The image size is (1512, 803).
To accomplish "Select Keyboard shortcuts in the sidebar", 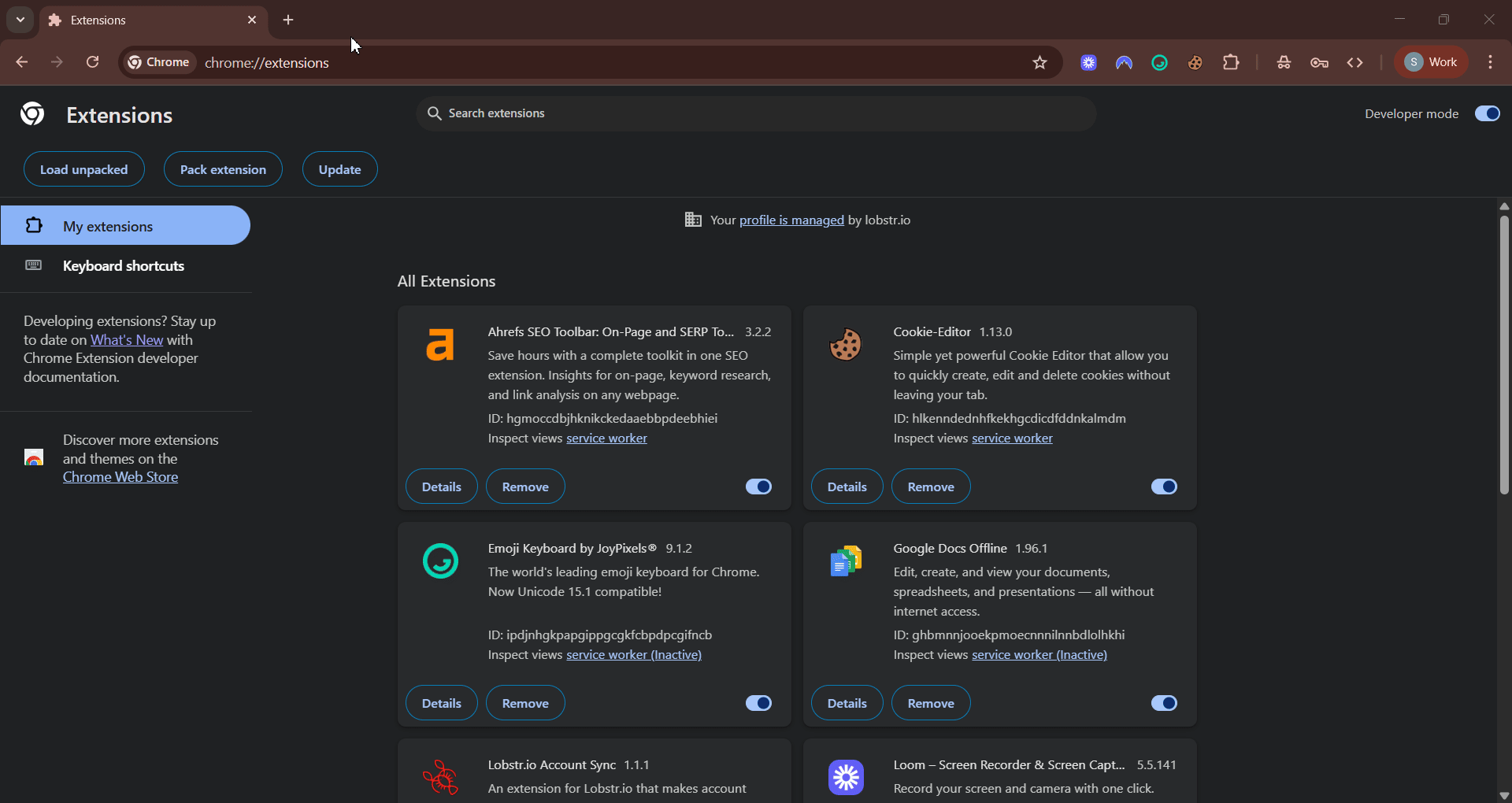I will click(124, 266).
